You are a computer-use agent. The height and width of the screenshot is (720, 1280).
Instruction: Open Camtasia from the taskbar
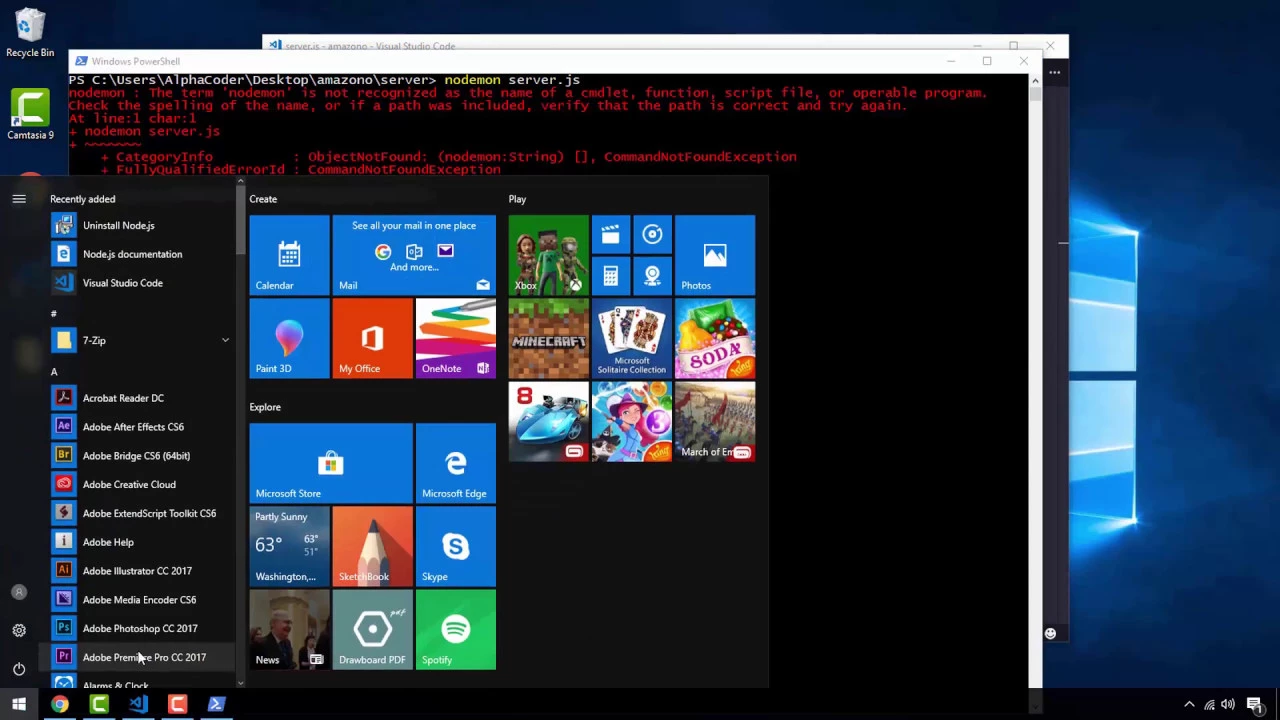[x=99, y=705]
